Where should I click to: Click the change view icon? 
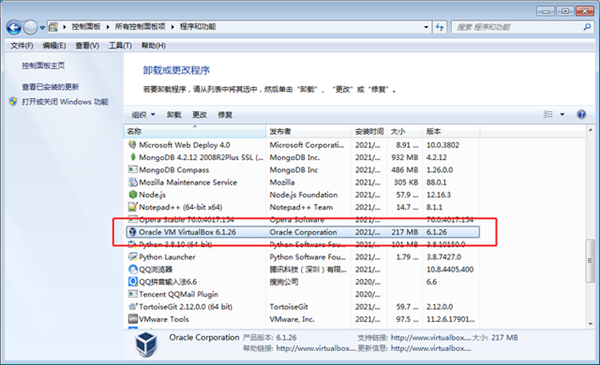(x=548, y=114)
